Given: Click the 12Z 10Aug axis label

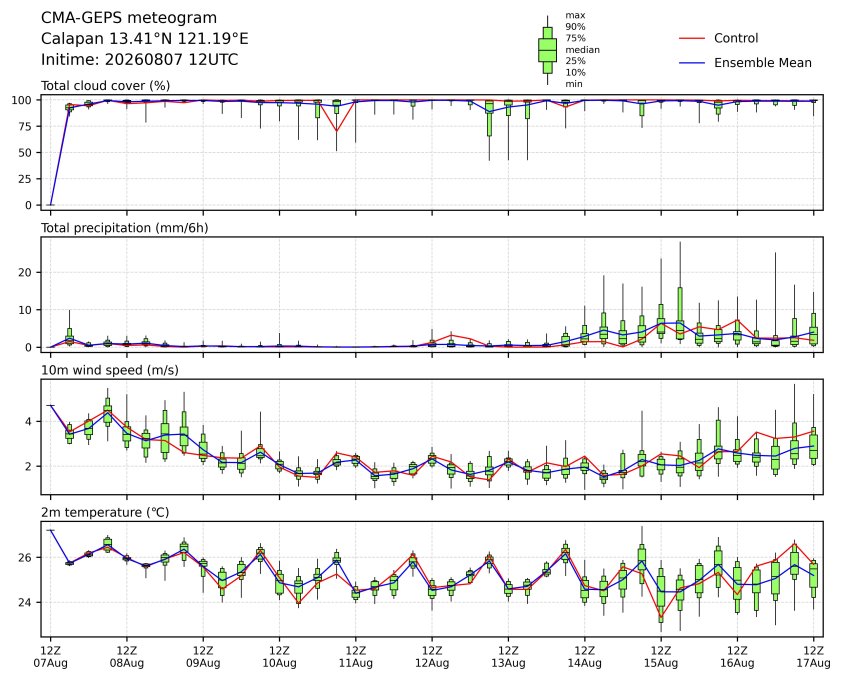Looking at the screenshot, I should 279,657.
